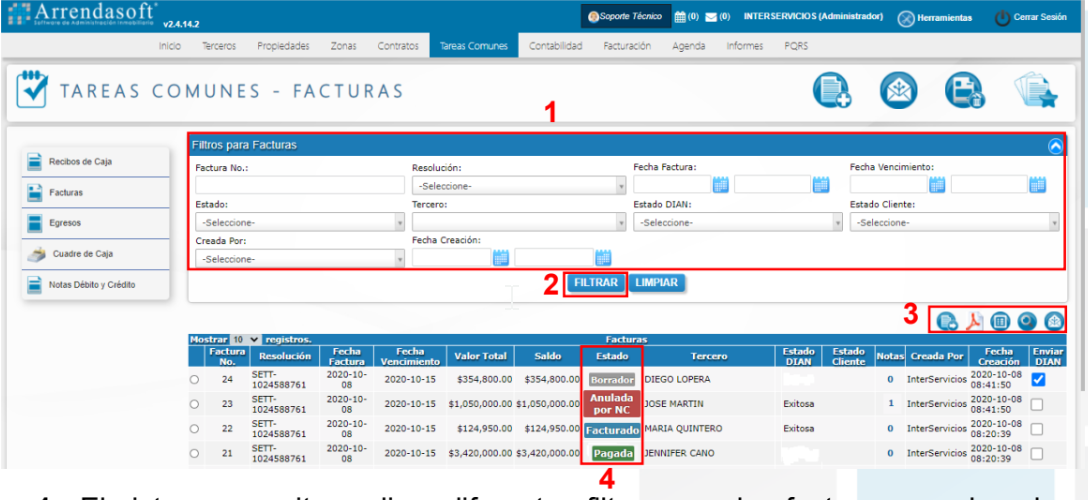1088x500 pixels.
Task: Click the delete invoice icon with trash can
Action: point(964,91)
